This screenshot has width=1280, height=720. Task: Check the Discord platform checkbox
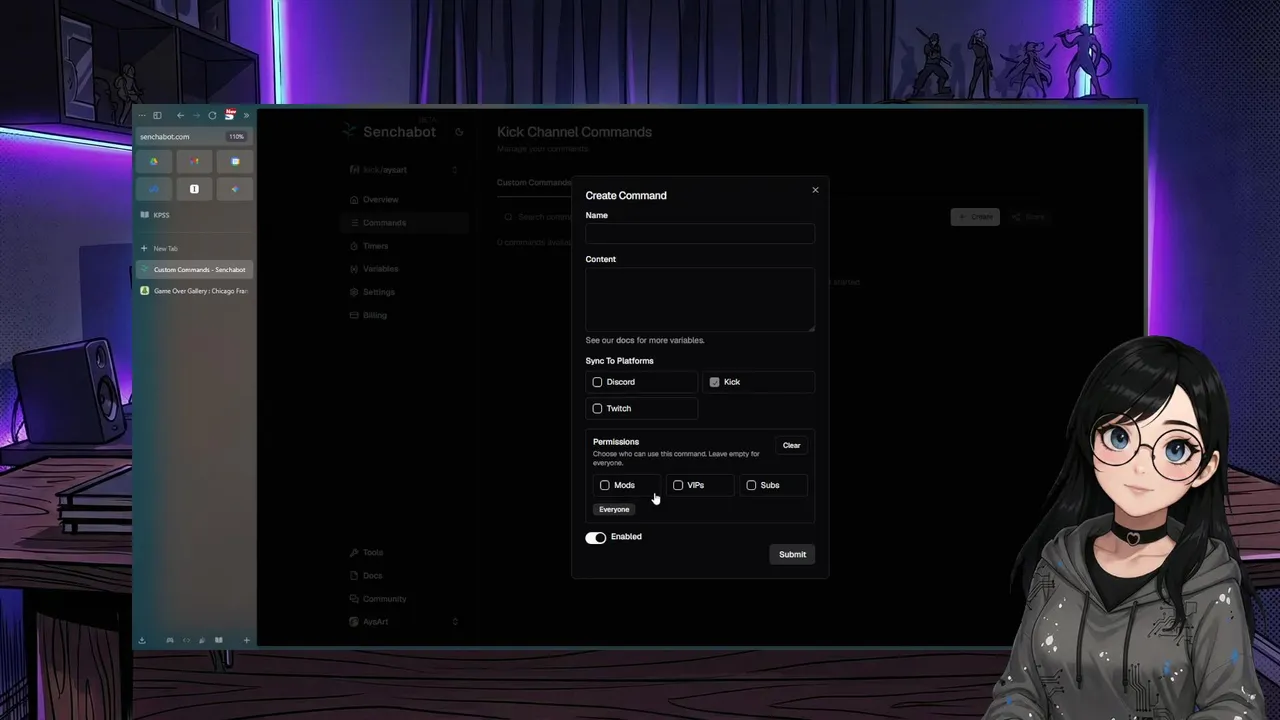point(598,382)
